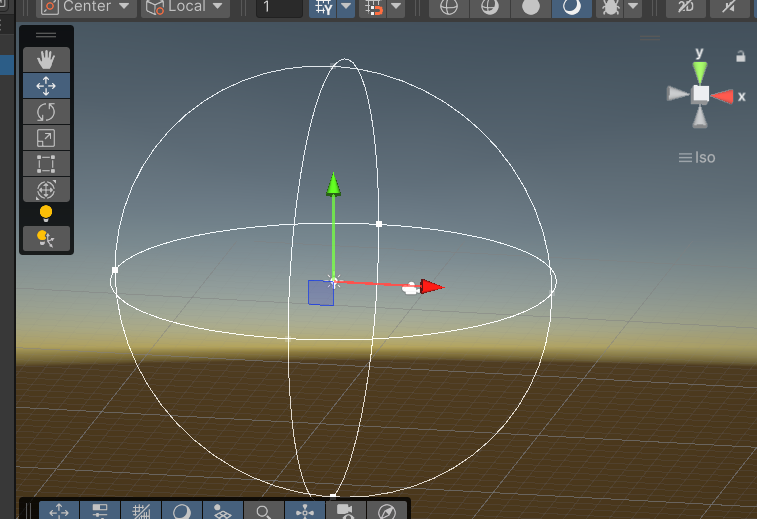Select the Scale tool
The height and width of the screenshot is (519, 757).
tap(46, 138)
